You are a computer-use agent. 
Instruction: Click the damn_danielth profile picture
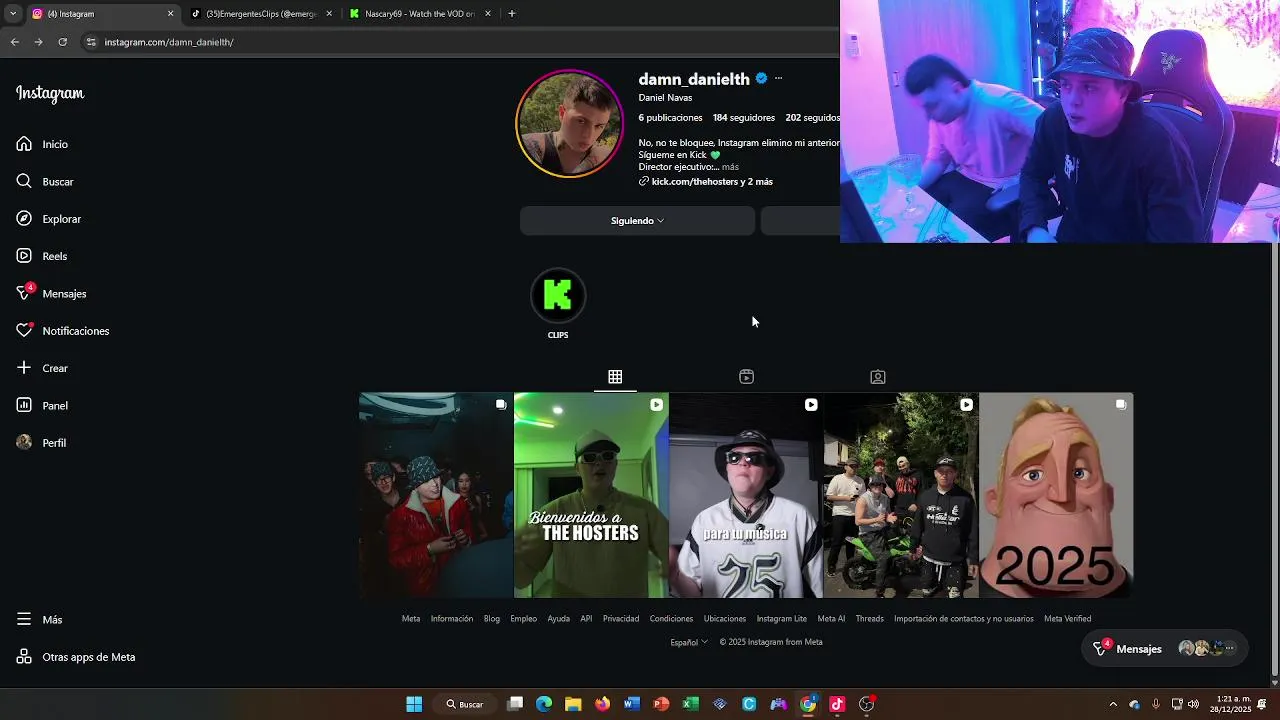point(569,124)
